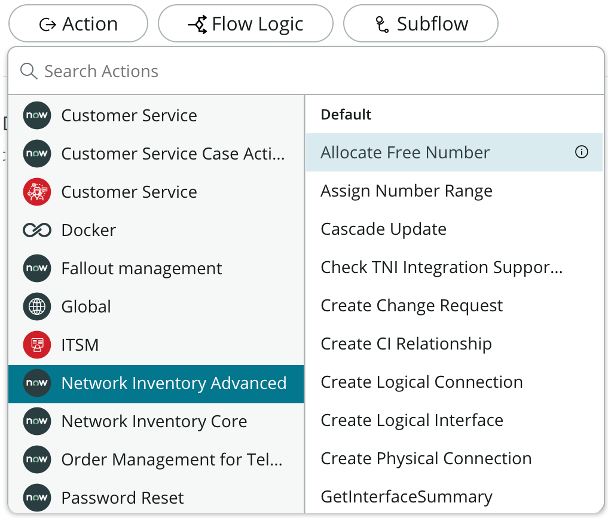The width and height of the screenshot is (612, 520).
Task: Select the ITSM category
Action: (x=156, y=345)
